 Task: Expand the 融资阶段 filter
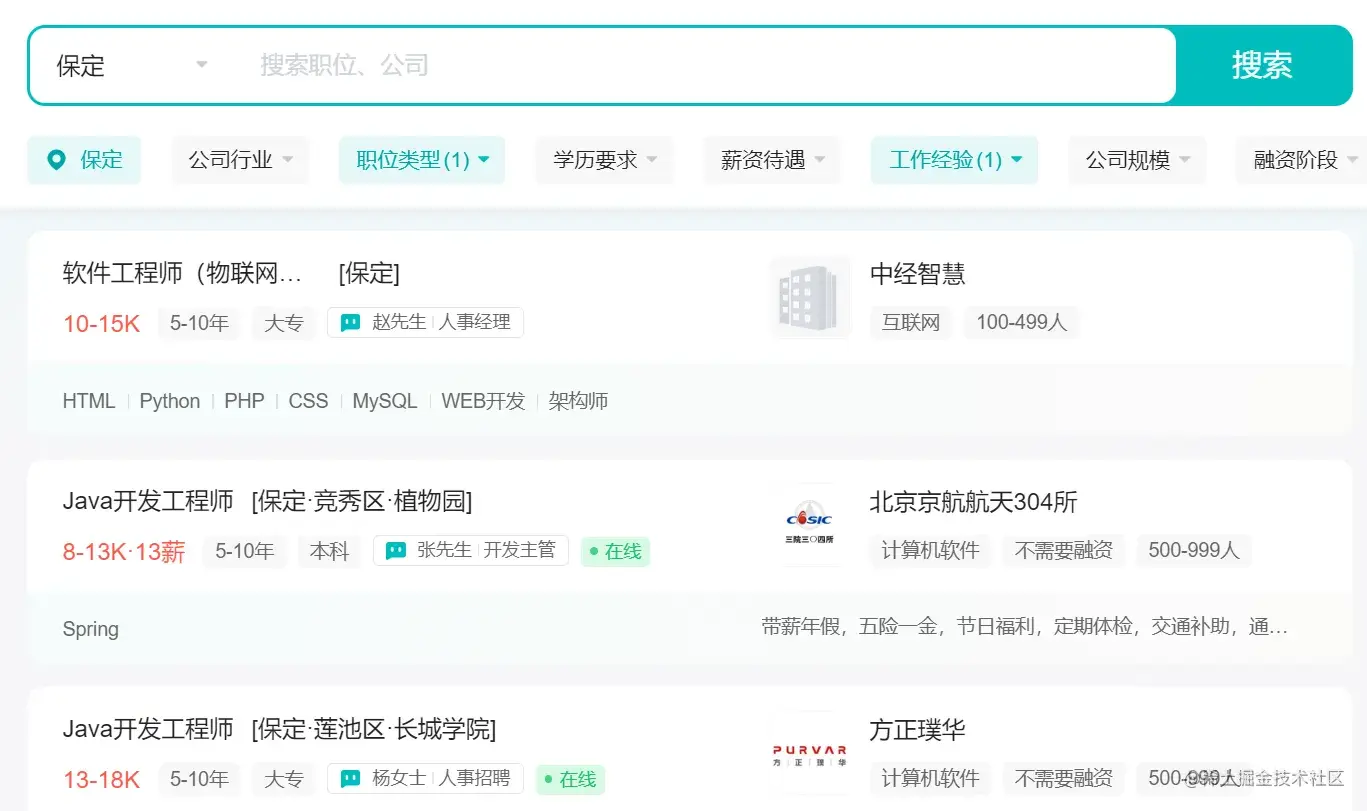1301,160
